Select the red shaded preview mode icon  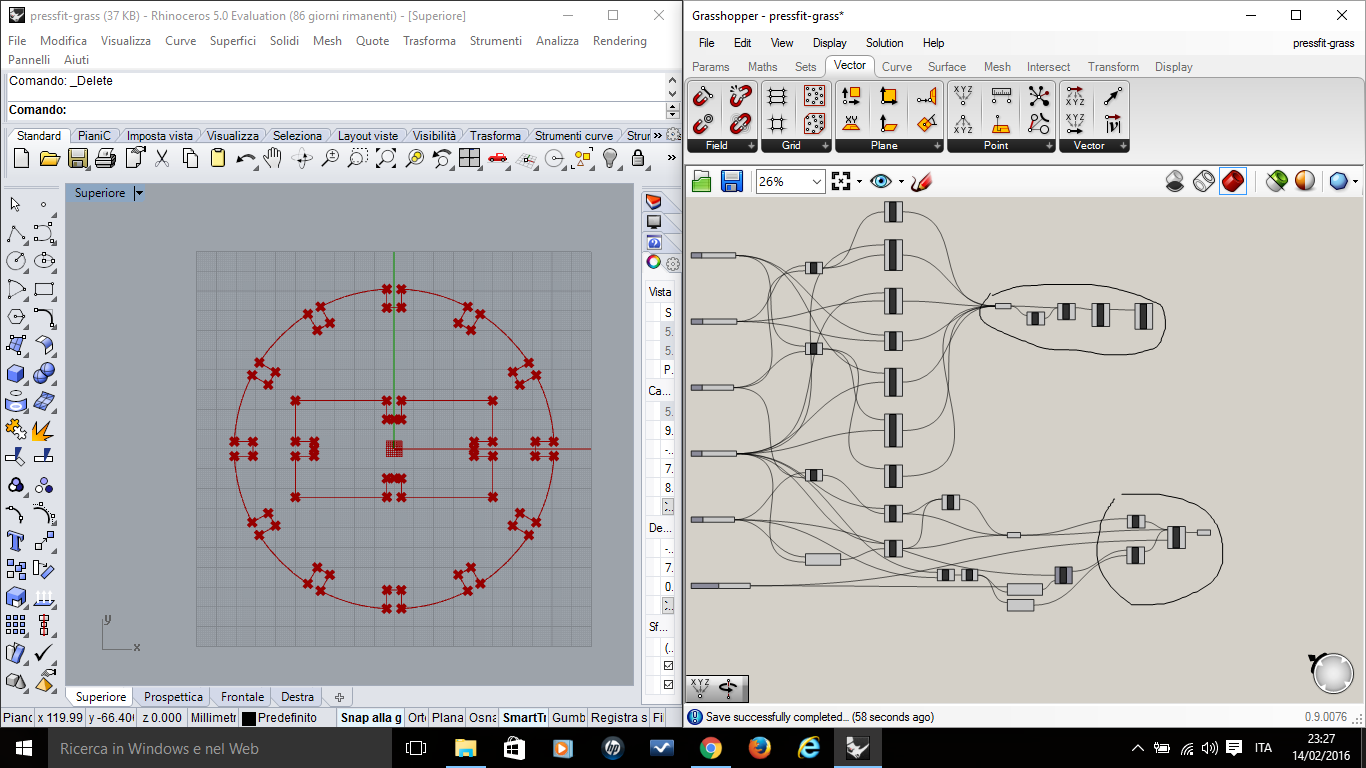point(1233,181)
